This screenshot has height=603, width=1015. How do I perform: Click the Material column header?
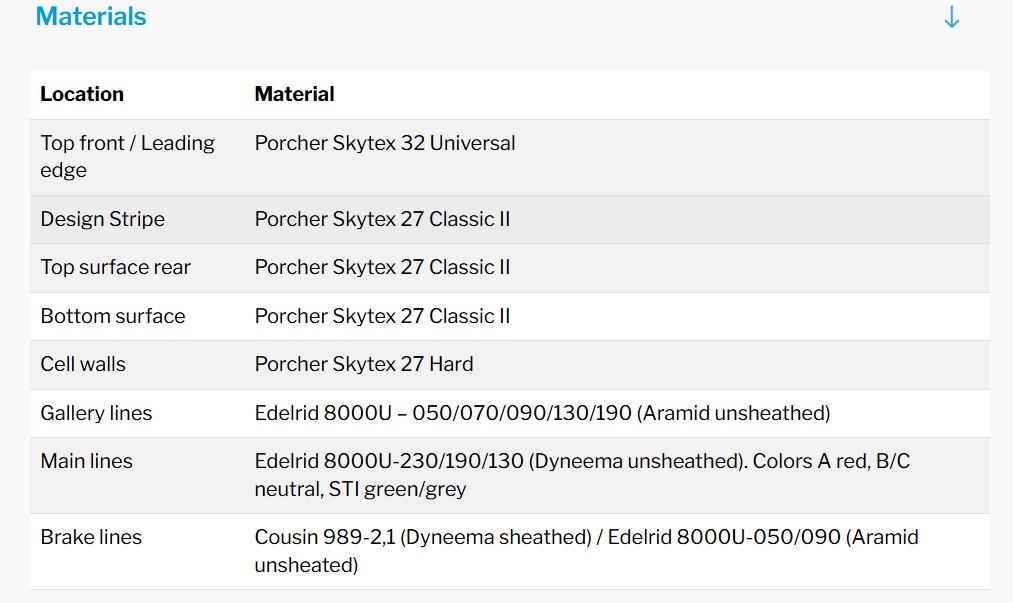[294, 94]
